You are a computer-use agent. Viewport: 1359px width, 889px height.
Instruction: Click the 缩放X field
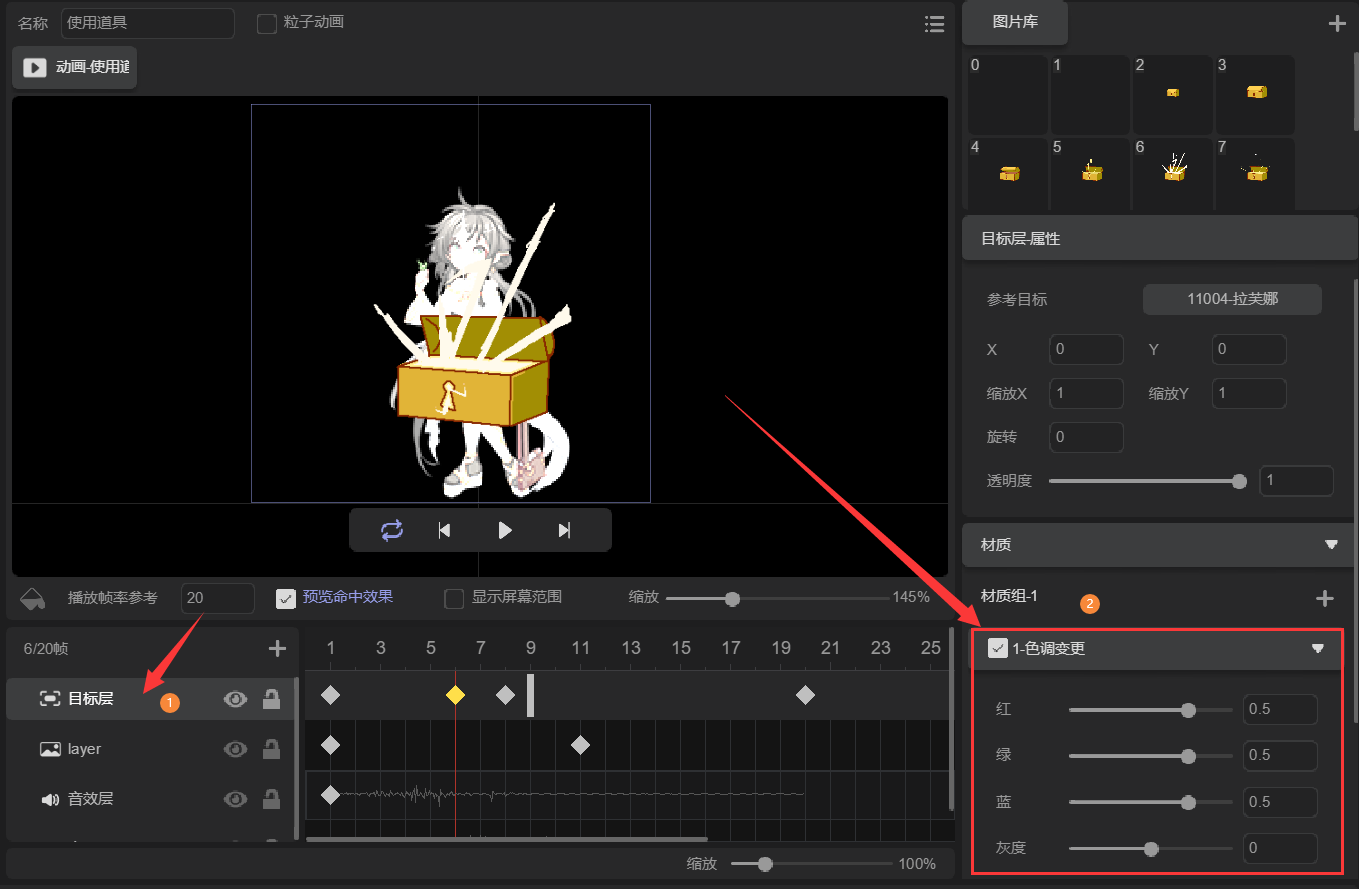pos(1086,393)
